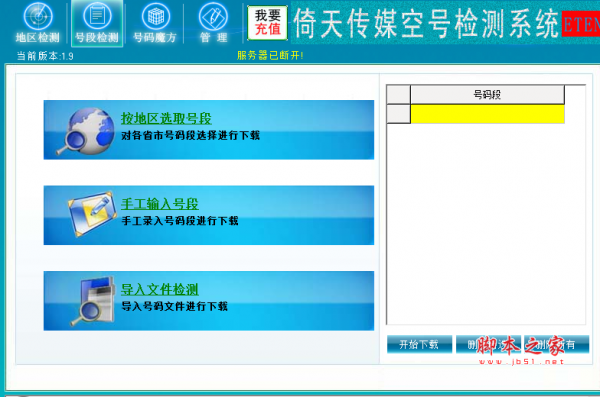
Task: Click the 服务器已断开 status text
Action: [270, 56]
